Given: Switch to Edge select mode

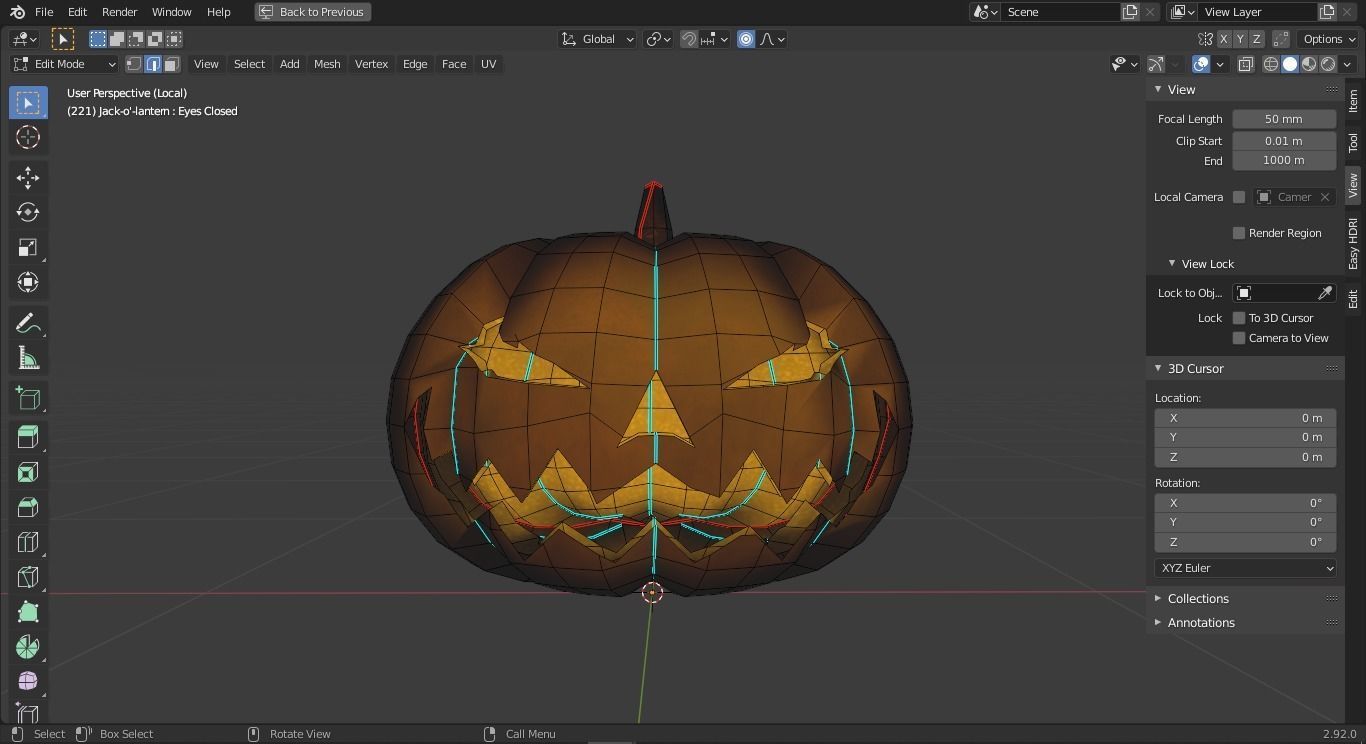Looking at the screenshot, I should tap(153, 64).
